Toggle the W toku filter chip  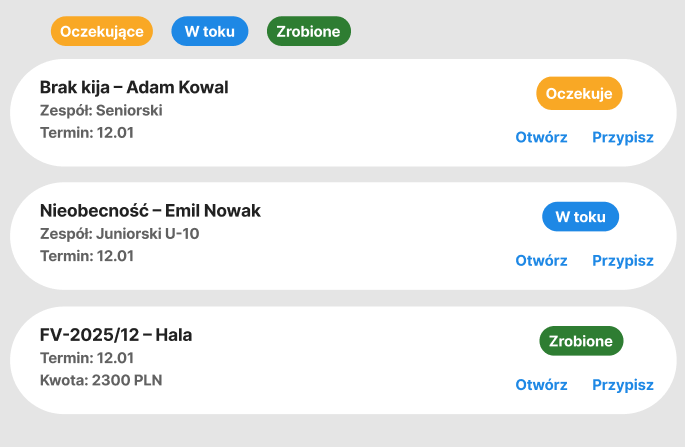point(209,31)
